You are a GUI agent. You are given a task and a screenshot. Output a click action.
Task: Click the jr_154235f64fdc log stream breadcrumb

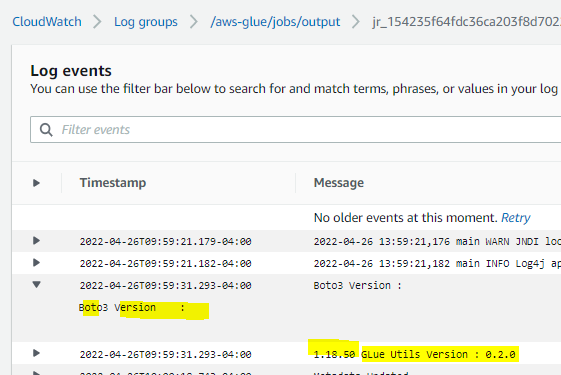(467, 22)
